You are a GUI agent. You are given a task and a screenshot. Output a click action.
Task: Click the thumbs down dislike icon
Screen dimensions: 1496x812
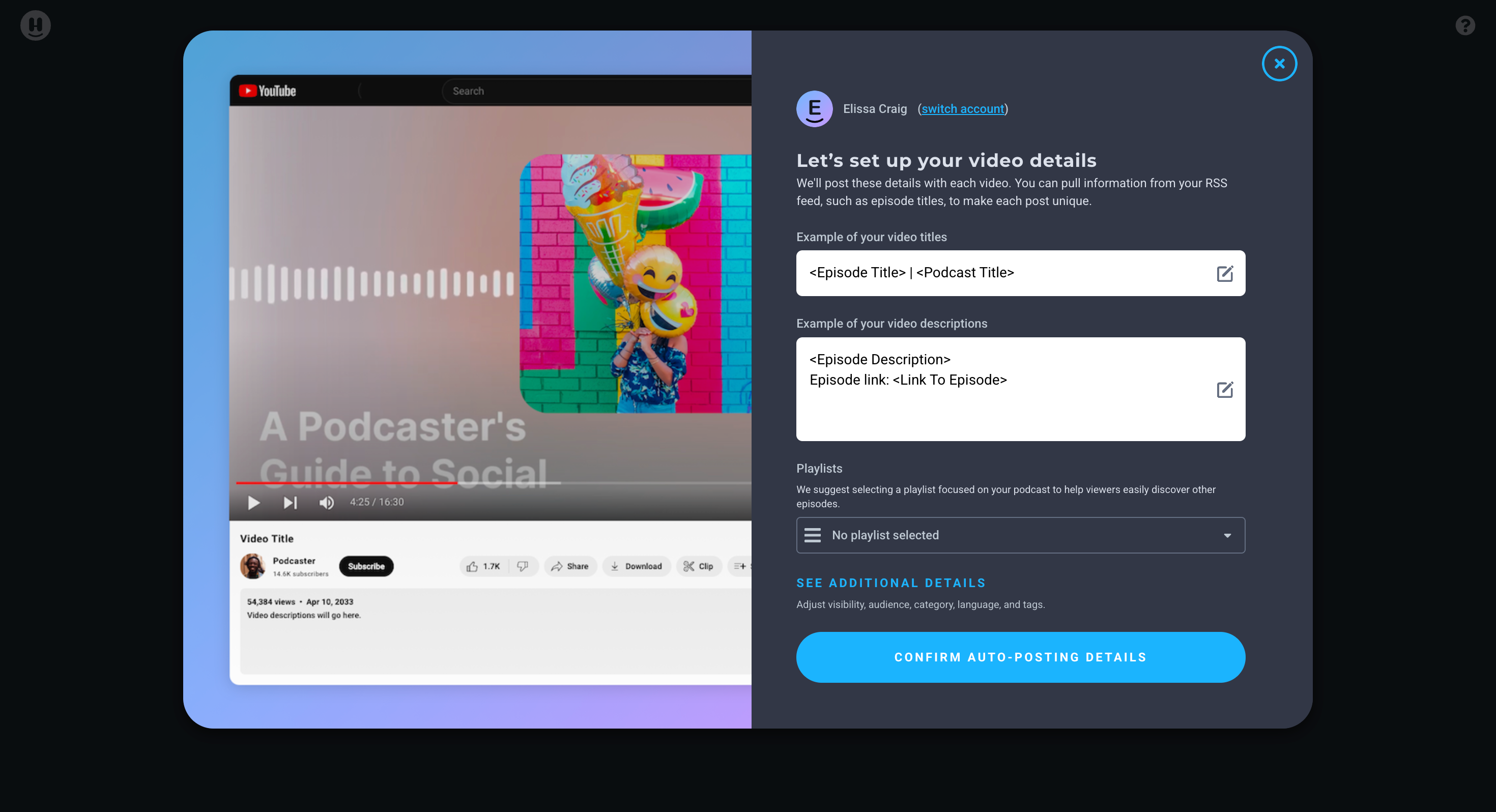[x=523, y=566]
